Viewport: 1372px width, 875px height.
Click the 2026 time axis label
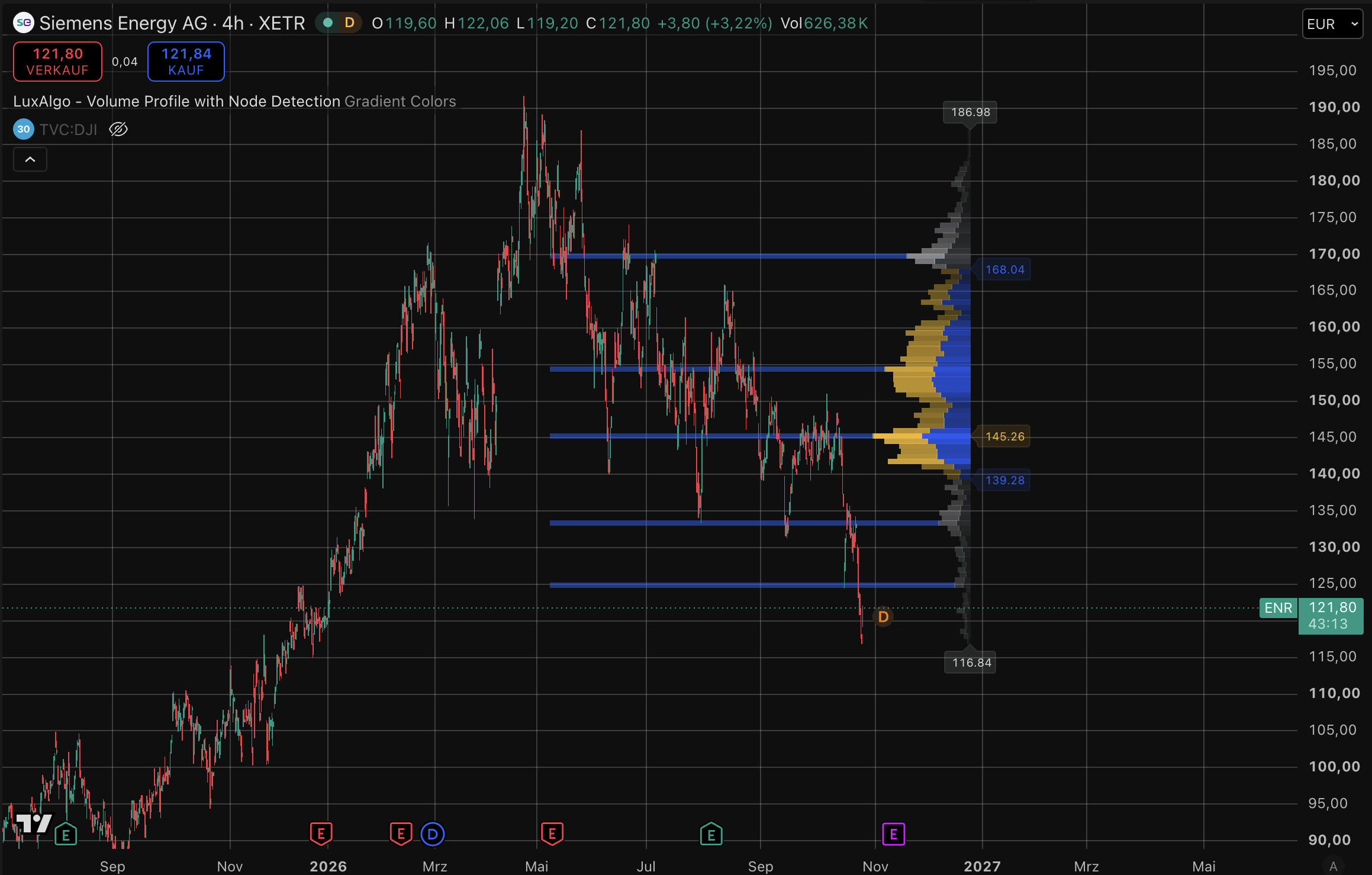point(328,866)
